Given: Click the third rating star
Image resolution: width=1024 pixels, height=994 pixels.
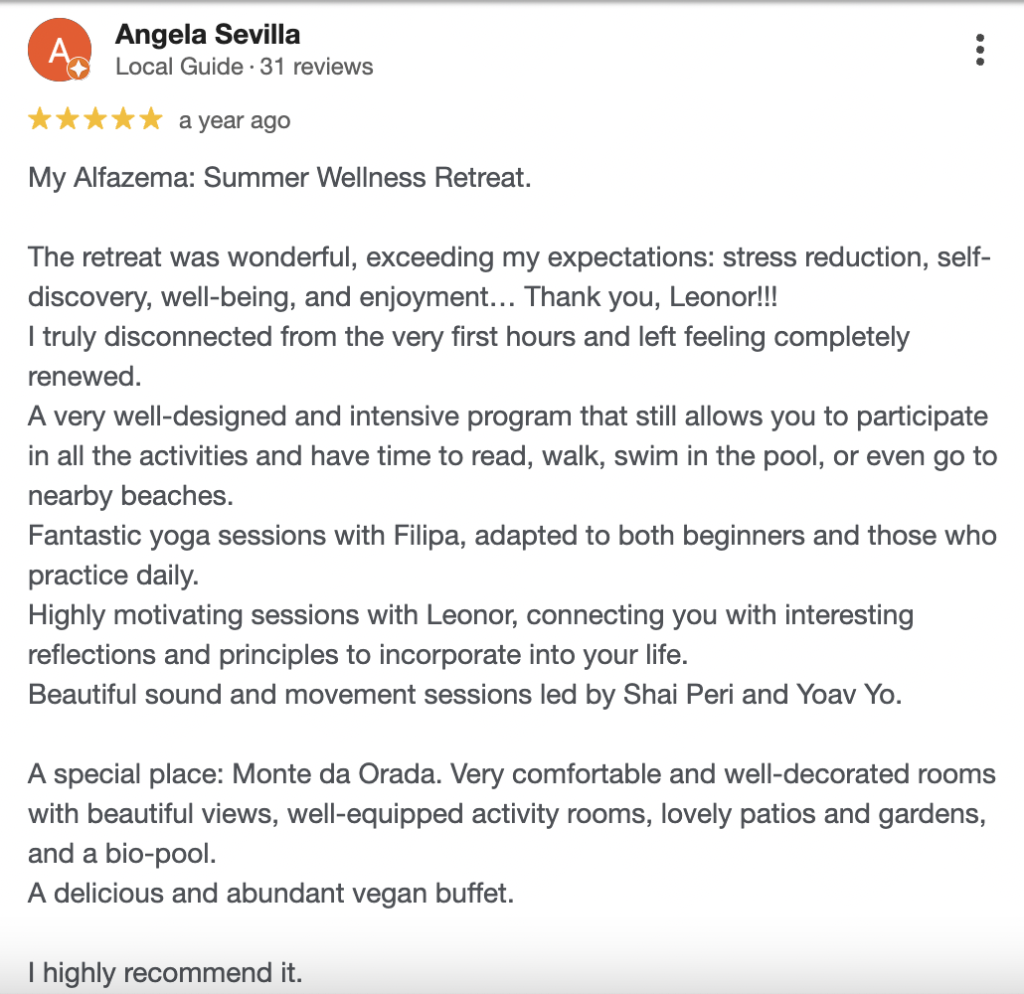Looking at the screenshot, I should (95, 120).
